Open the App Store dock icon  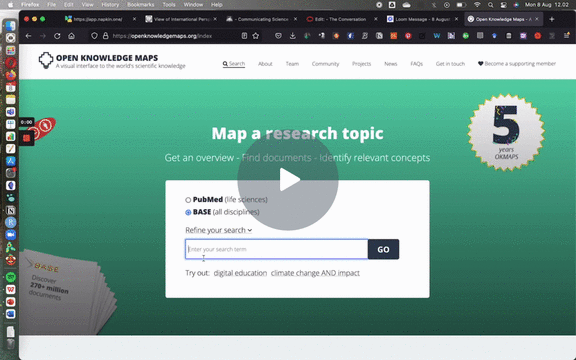tap(10, 161)
